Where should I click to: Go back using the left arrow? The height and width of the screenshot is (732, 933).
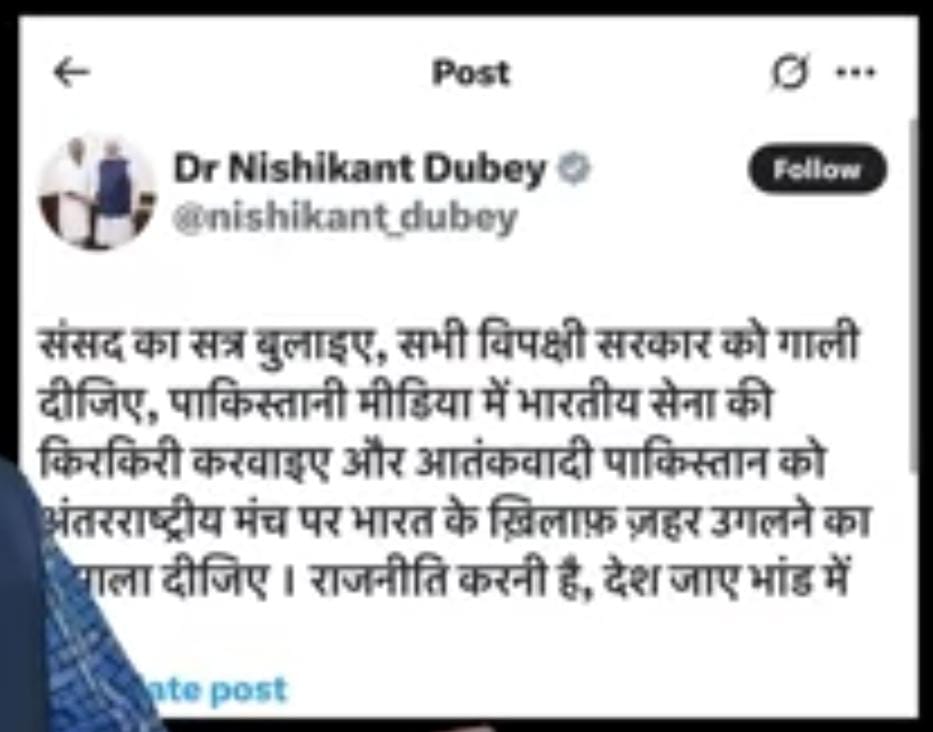click(72, 73)
